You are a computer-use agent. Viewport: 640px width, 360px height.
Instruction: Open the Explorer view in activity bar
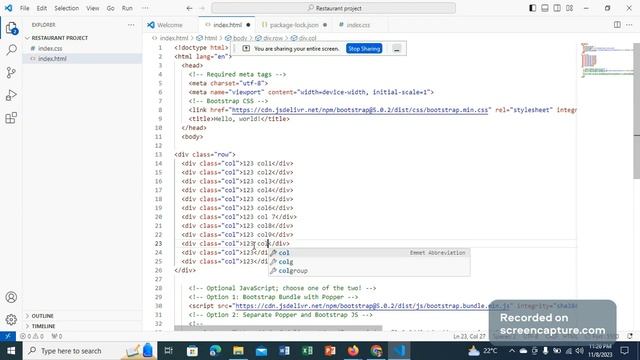point(11,28)
